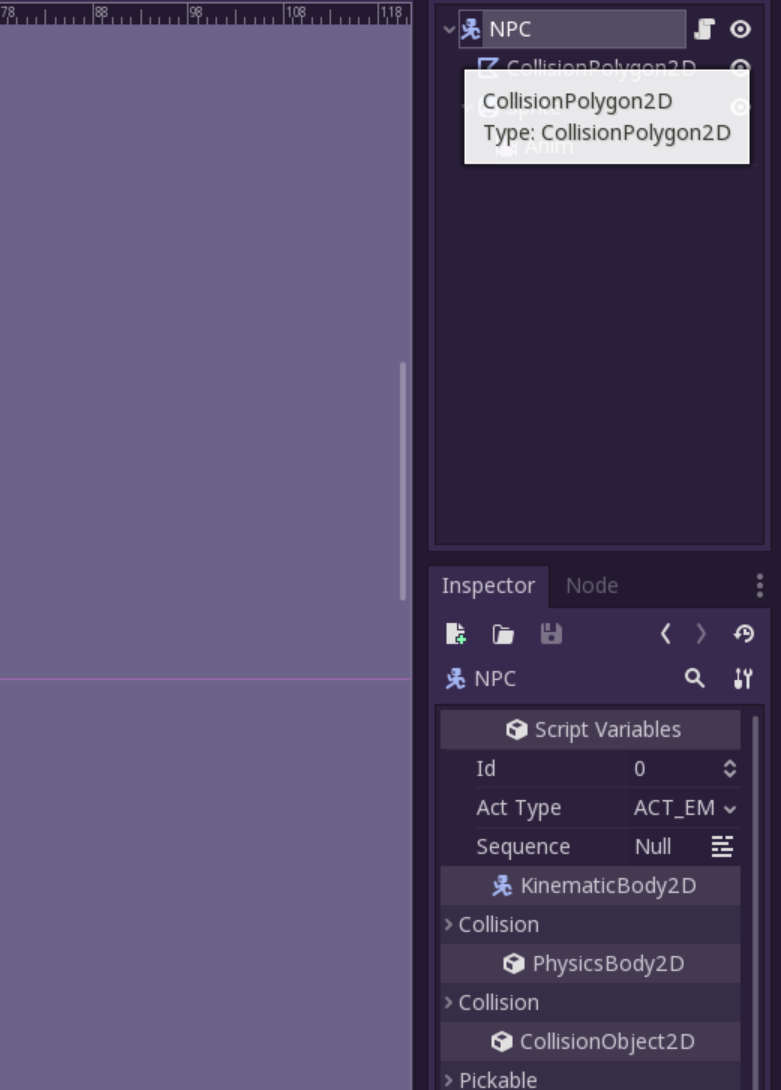Load an existing resource from disk
The height and width of the screenshot is (1090, 781).
pos(503,633)
